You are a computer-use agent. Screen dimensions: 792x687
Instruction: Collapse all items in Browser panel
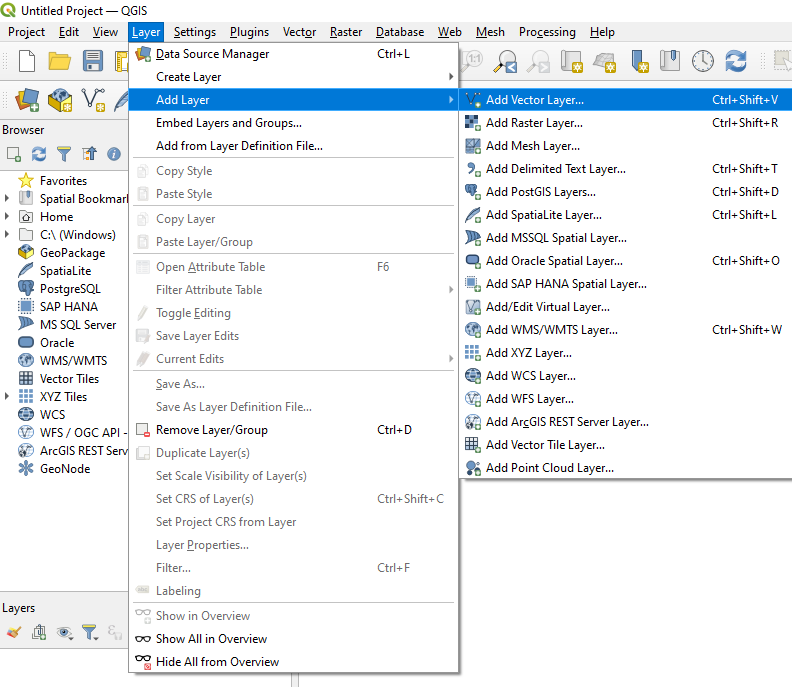pyautogui.click(x=89, y=154)
